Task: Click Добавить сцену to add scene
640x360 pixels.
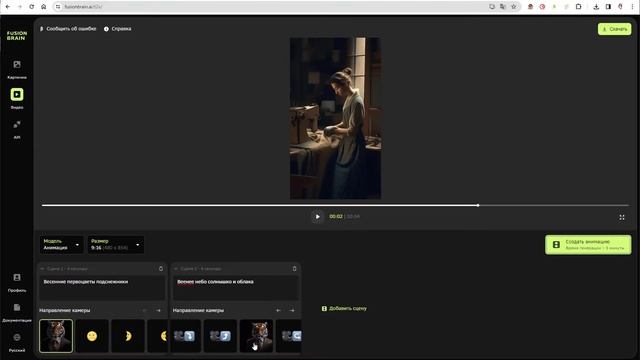Action: [x=344, y=309]
